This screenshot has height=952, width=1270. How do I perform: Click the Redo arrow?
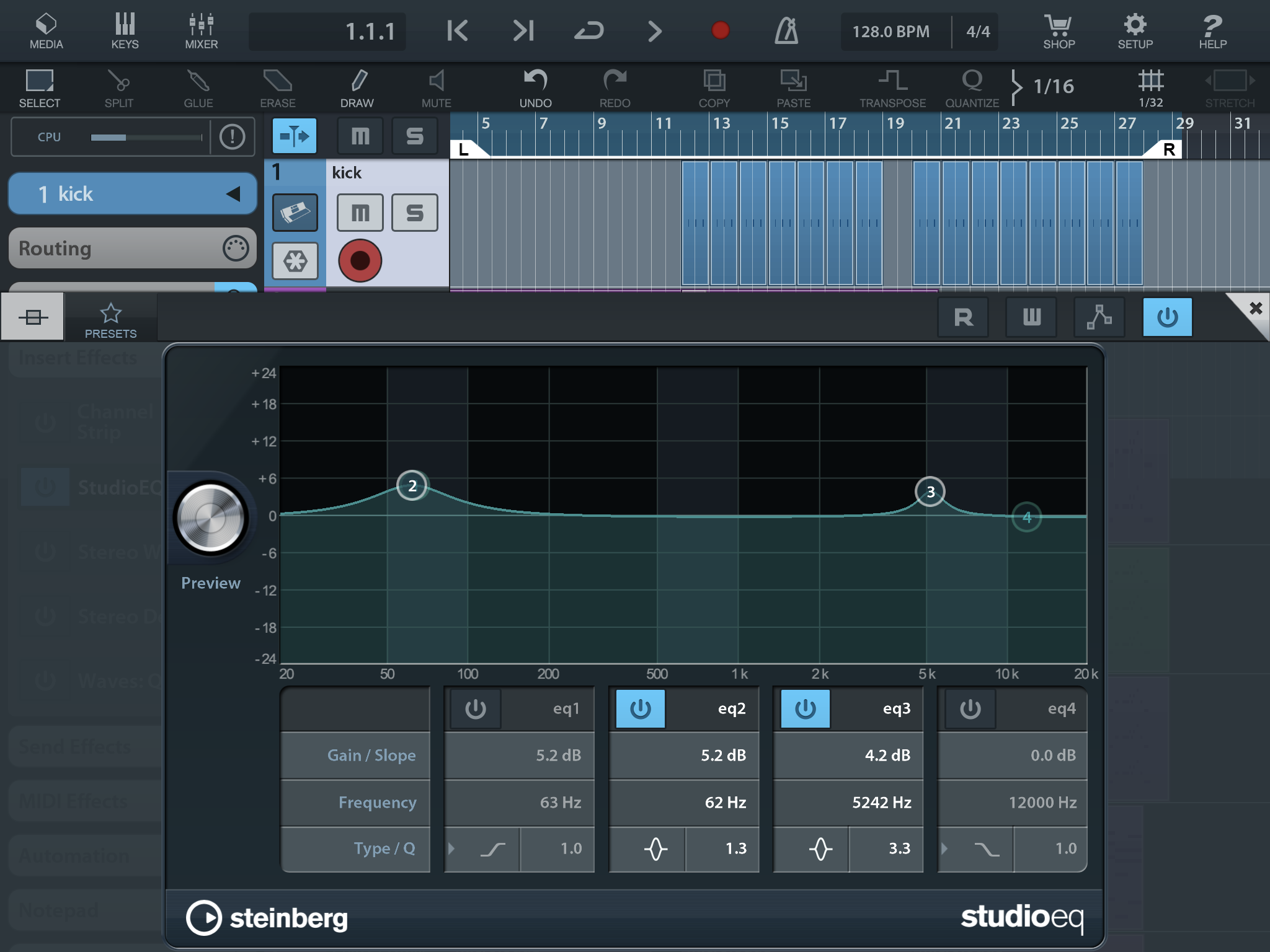pyautogui.click(x=615, y=88)
